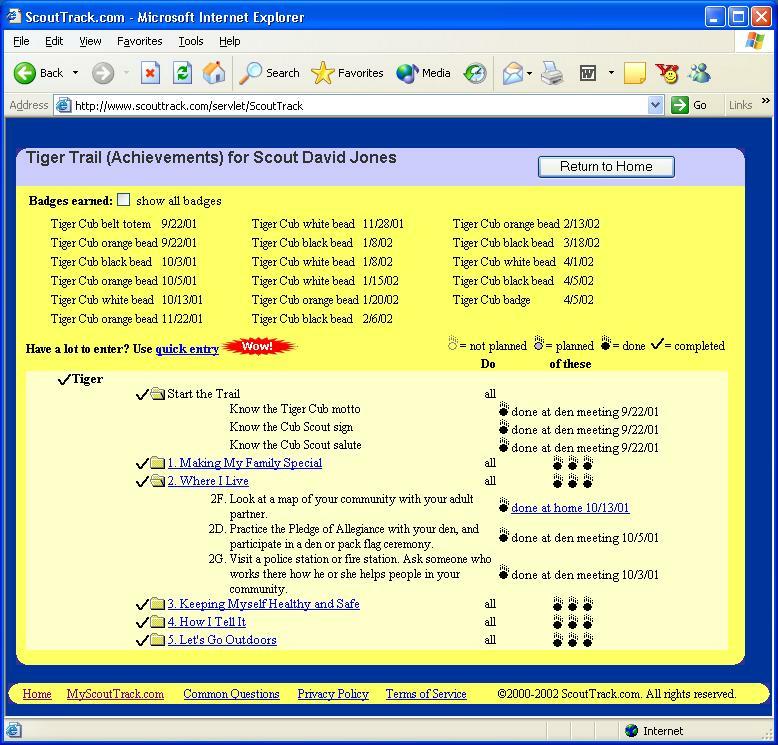Click the Internet zone status bar indicator

[x=654, y=731]
